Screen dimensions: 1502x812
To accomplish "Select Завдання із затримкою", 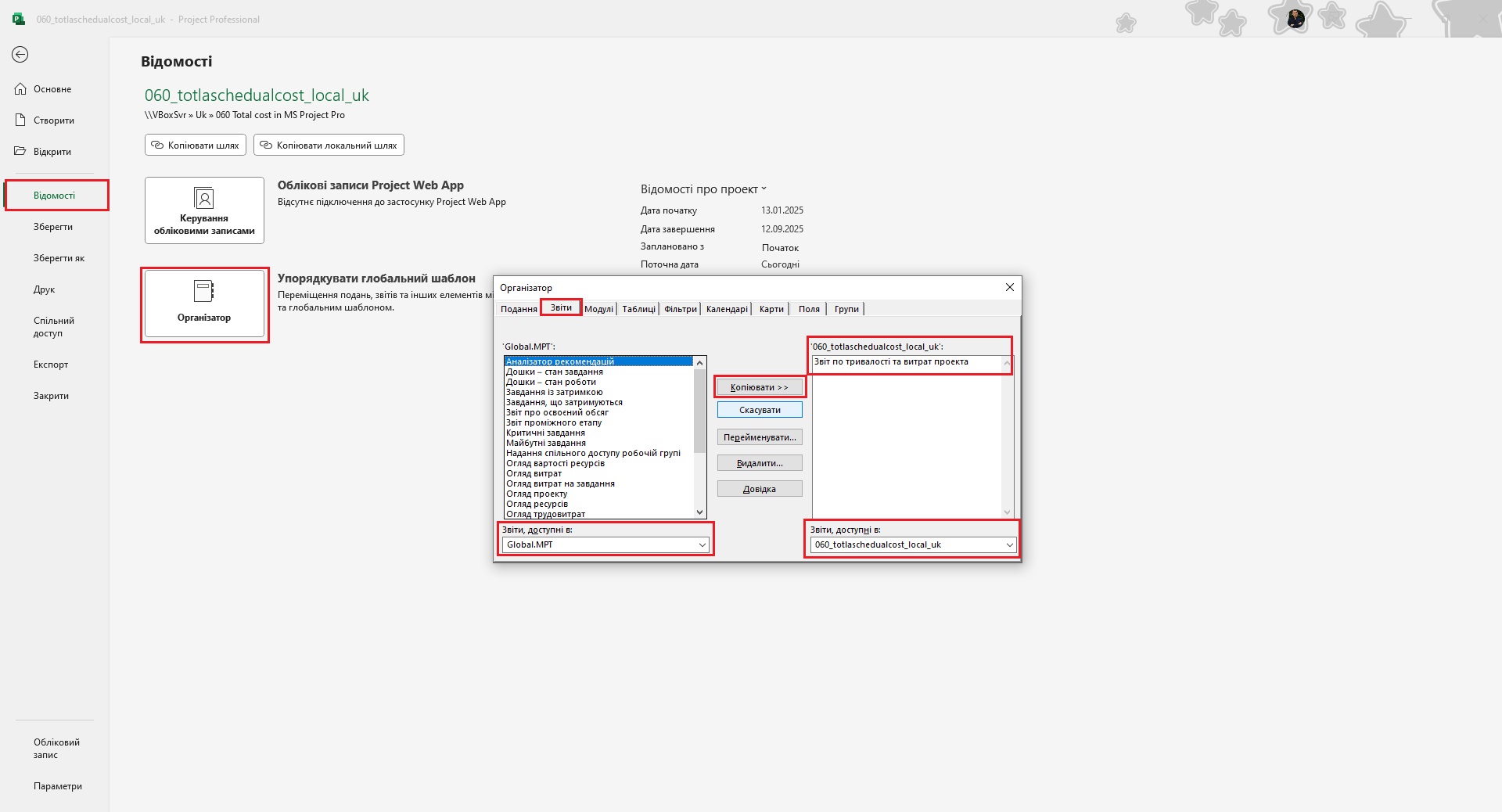I will pos(598,392).
